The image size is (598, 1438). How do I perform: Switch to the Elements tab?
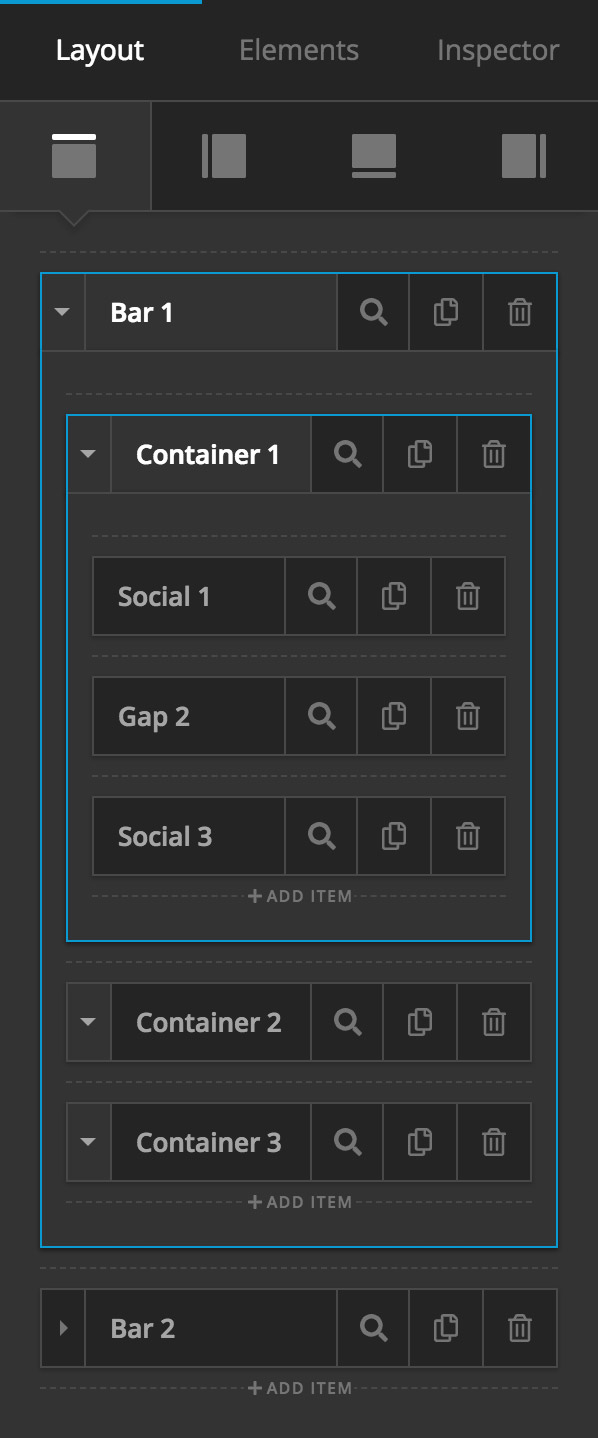298,50
